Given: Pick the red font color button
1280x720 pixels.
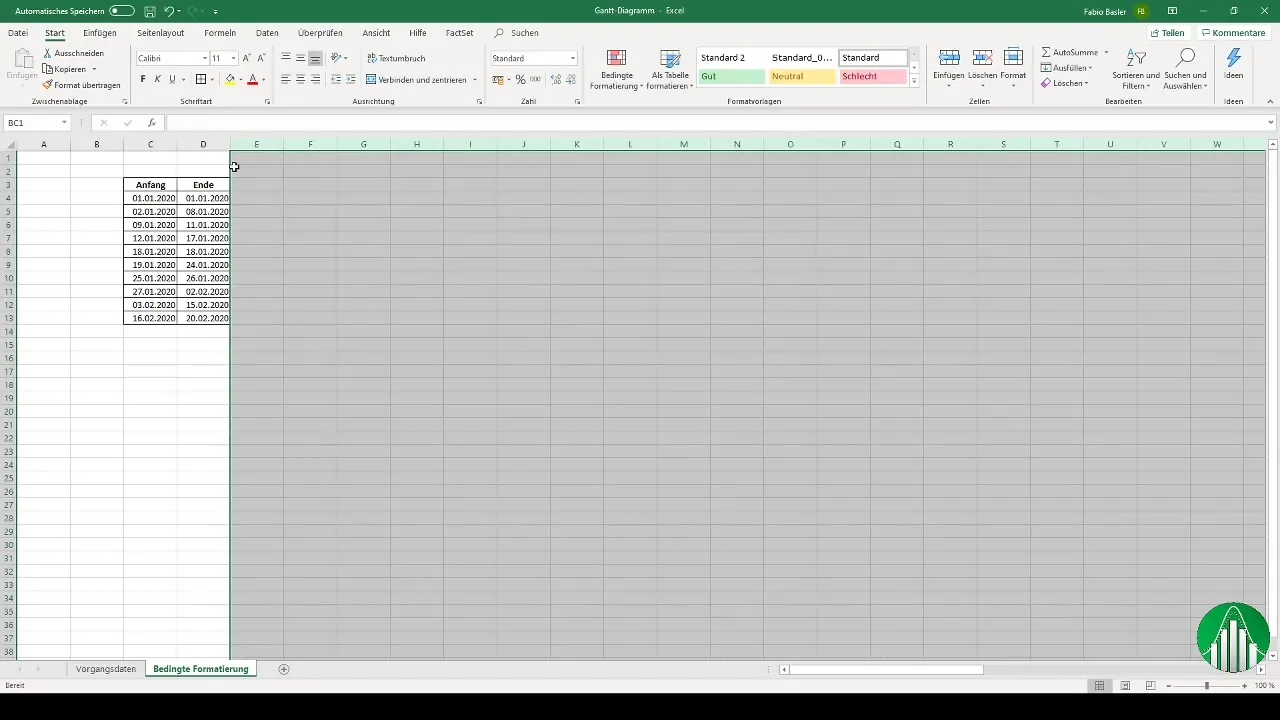Looking at the screenshot, I should (x=253, y=79).
